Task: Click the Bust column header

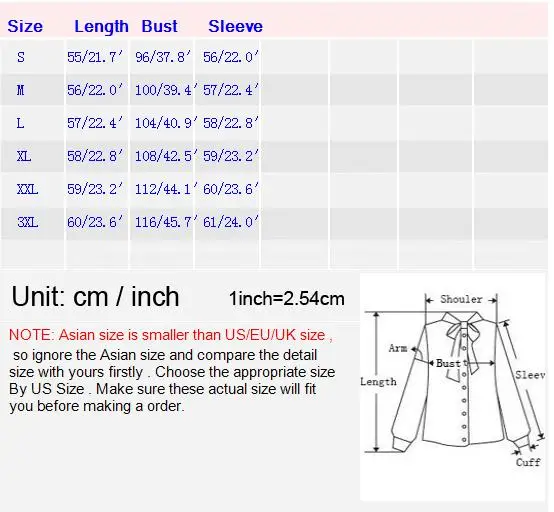Action: (159, 27)
